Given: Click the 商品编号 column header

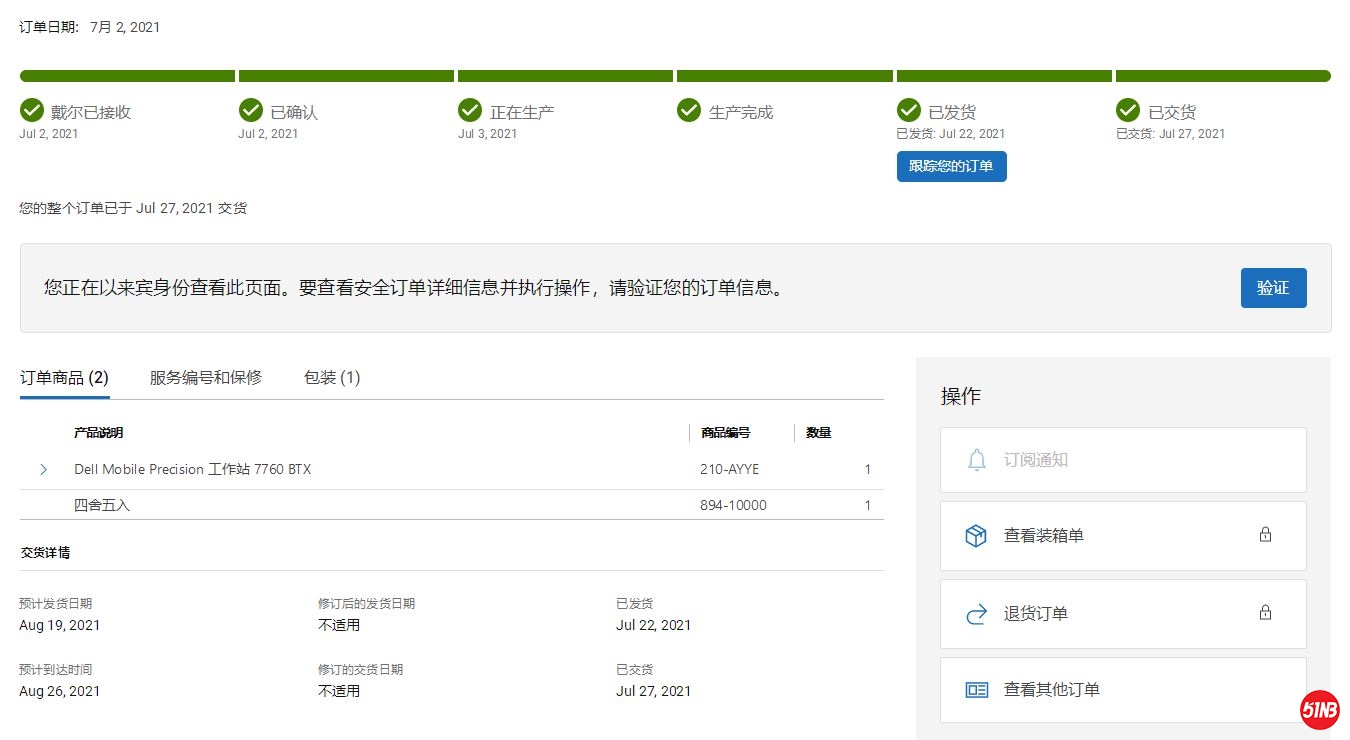Looking at the screenshot, I should click(726, 433).
